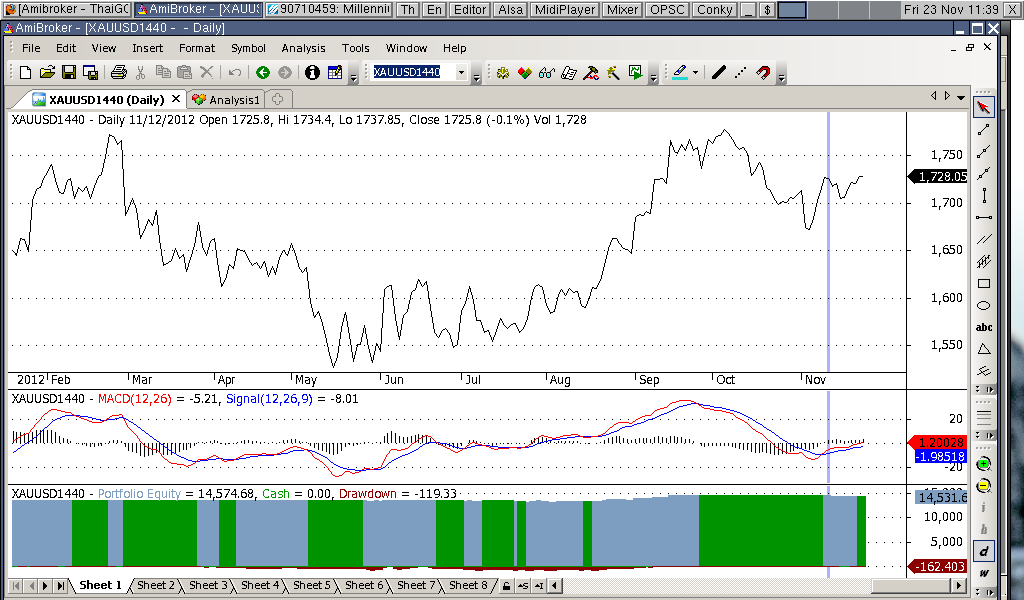Click the binoculars icon in the toolbar

tap(547, 72)
